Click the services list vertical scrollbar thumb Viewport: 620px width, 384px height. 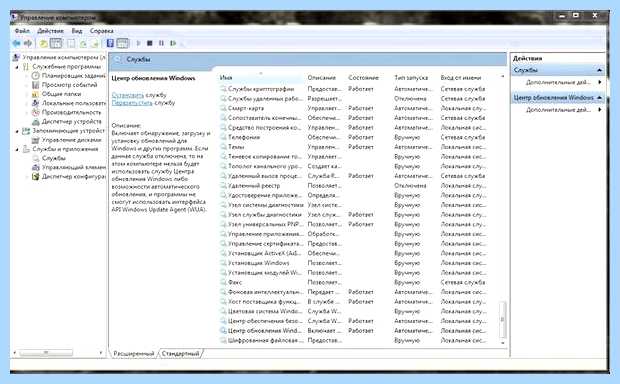click(503, 319)
